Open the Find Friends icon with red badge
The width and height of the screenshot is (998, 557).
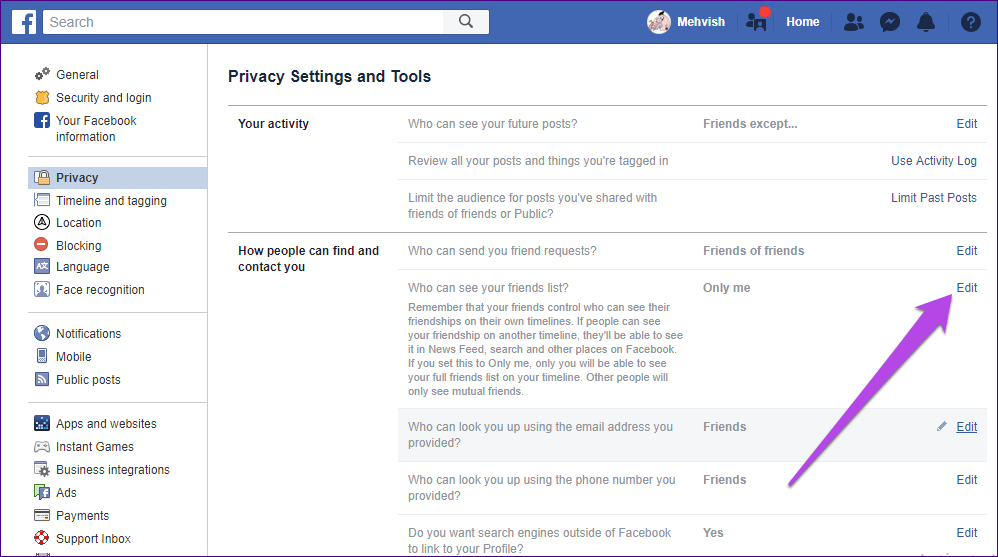(757, 20)
